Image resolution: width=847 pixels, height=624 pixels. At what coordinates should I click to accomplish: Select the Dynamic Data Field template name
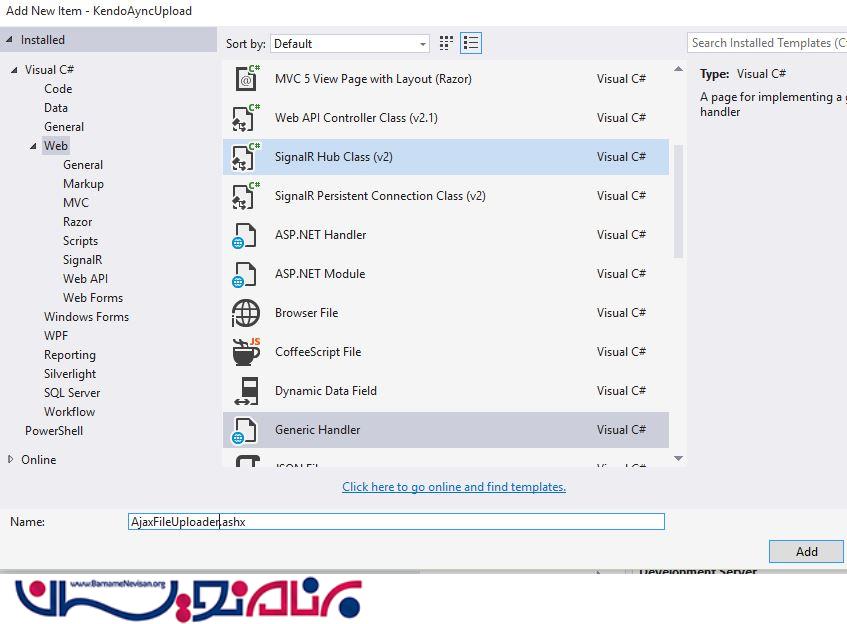(x=325, y=391)
